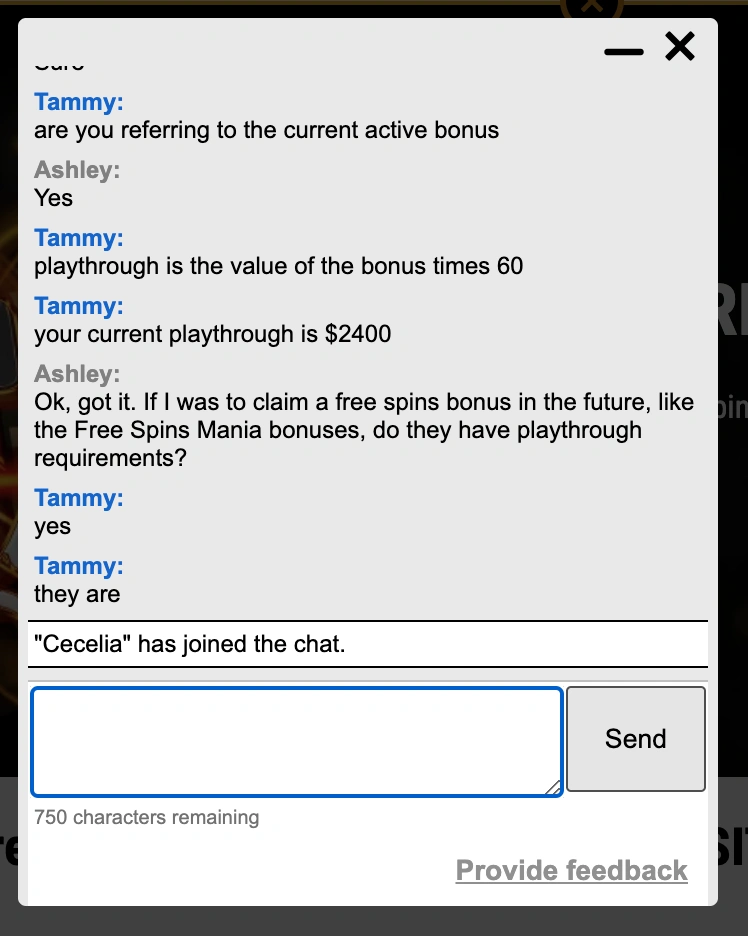
Task: Click Tammy's "they are" message
Action: click(77, 594)
